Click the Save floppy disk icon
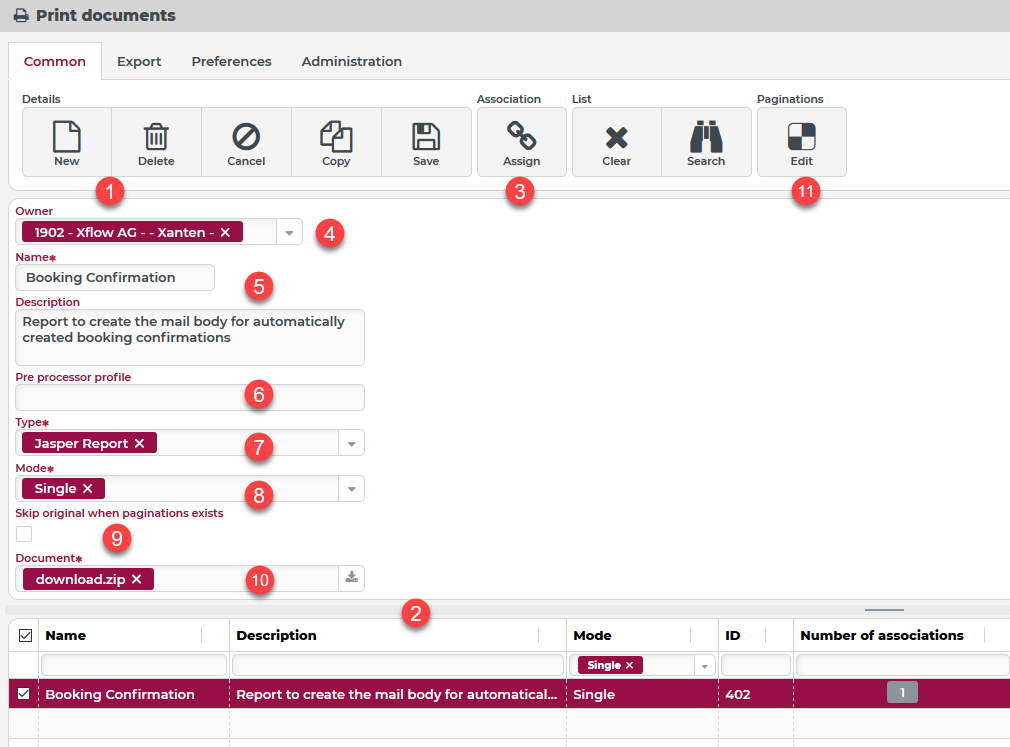1010x747 pixels. click(x=426, y=137)
